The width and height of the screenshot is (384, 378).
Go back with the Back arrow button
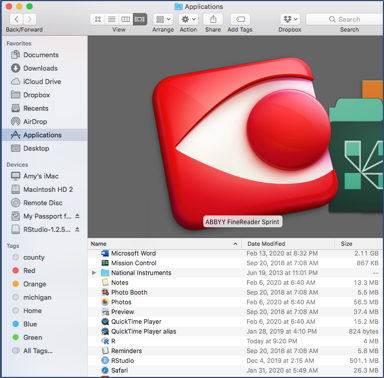17,19
